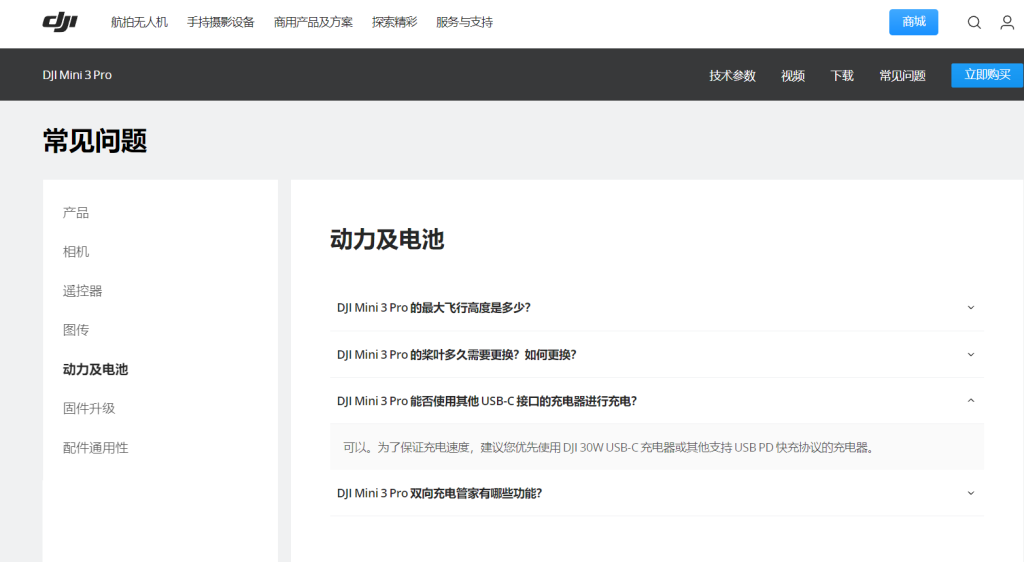The width and height of the screenshot is (1024, 562).
Task: Open 商用产品及方案 menu
Action: [x=313, y=22]
